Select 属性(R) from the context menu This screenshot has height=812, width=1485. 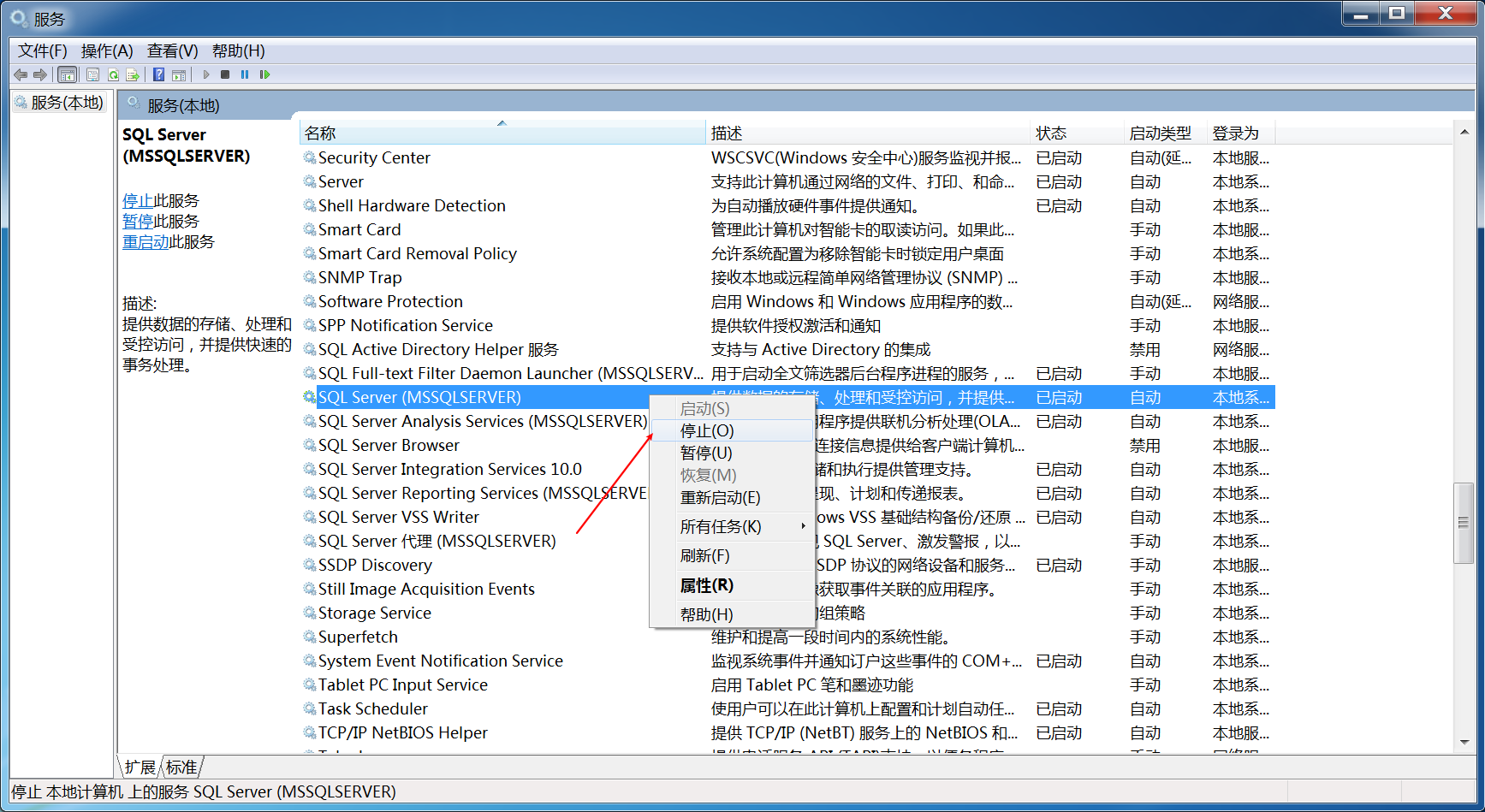[706, 585]
